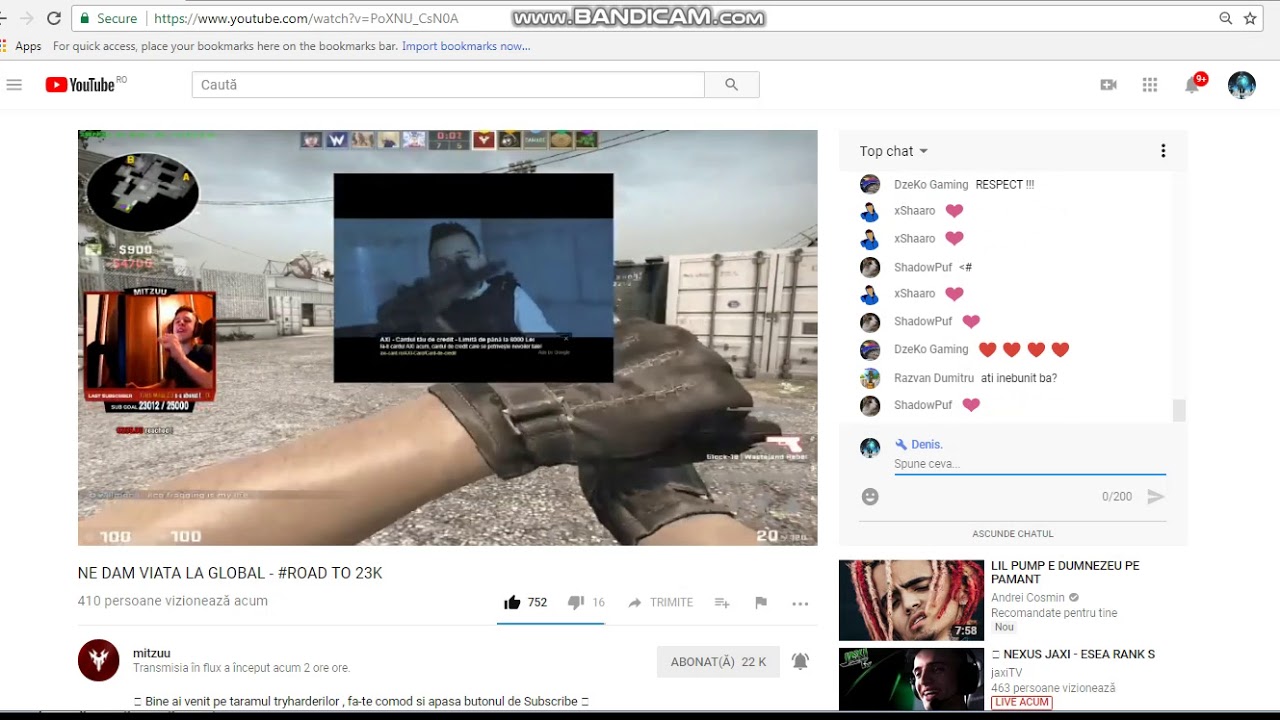Click the live video player
The height and width of the screenshot is (720, 1280).
[447, 337]
